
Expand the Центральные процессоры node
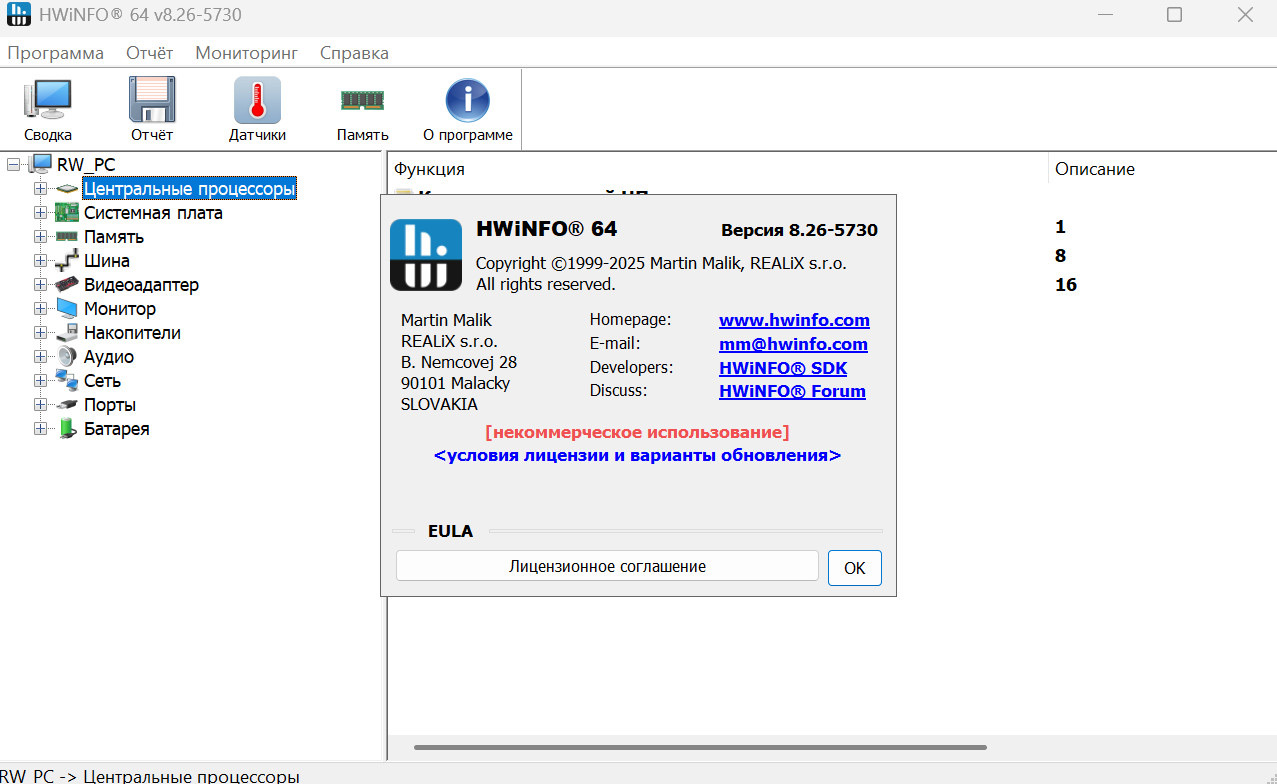point(40,189)
